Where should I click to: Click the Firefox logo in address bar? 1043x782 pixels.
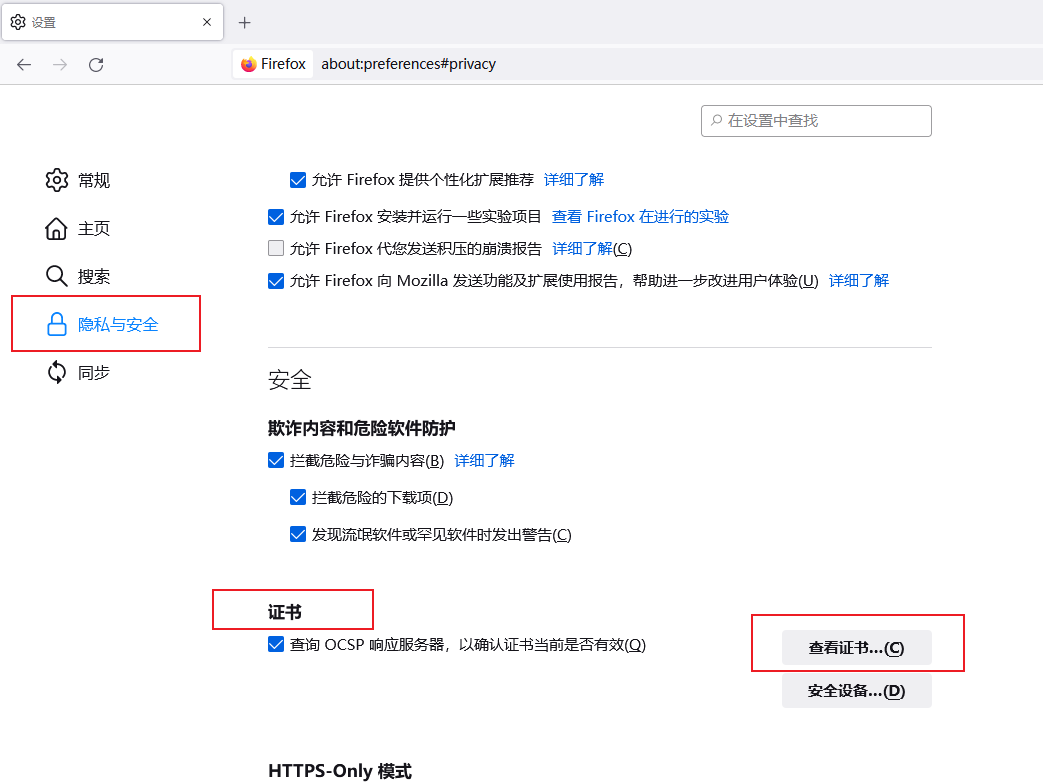(249, 64)
